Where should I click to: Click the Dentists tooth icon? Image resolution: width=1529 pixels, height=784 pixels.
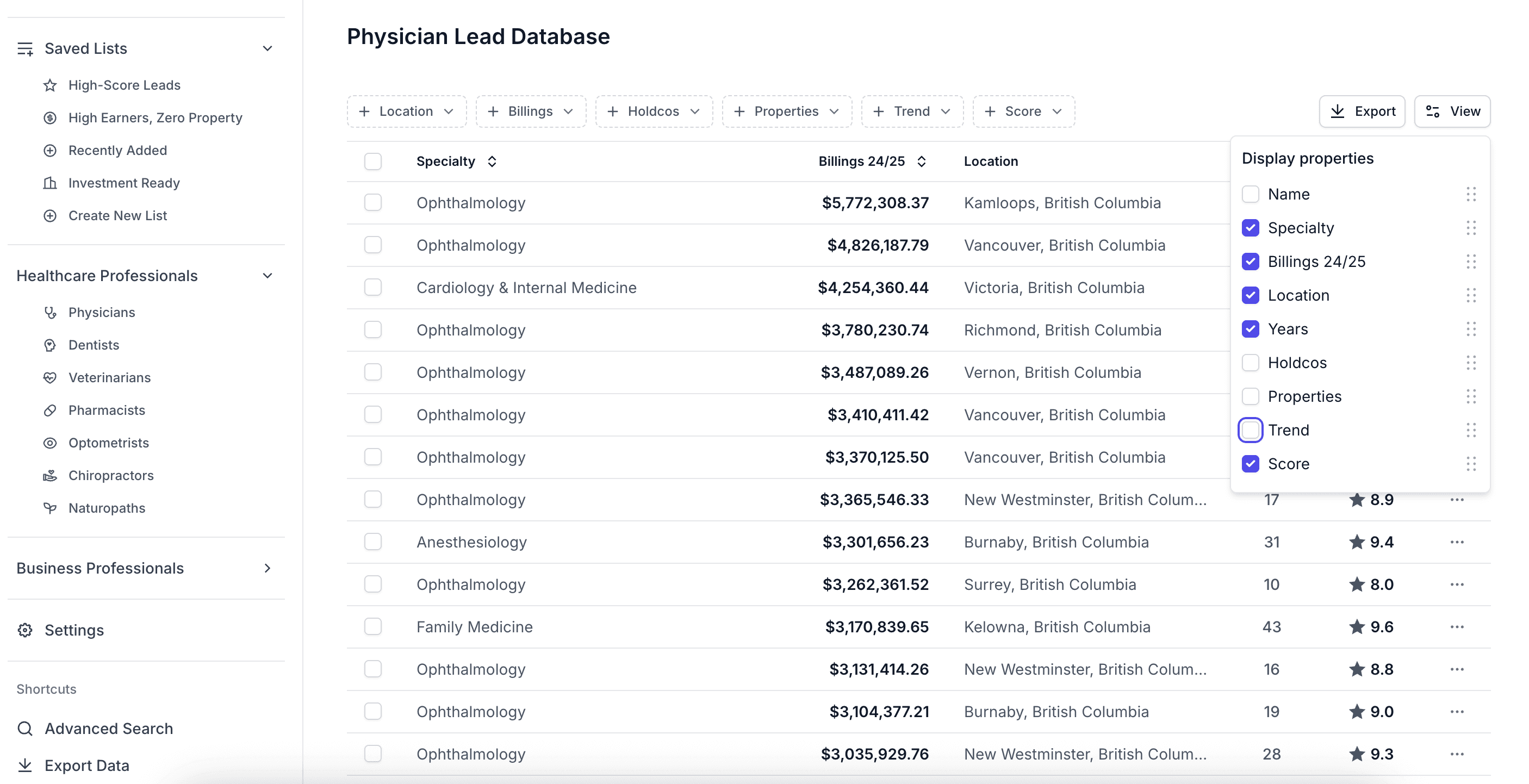(51, 345)
